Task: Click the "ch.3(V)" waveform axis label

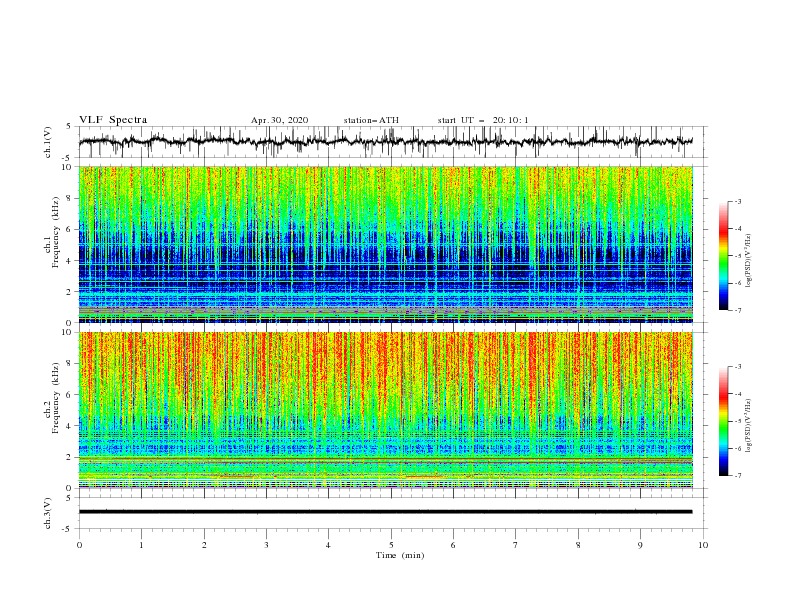Action: (48, 513)
